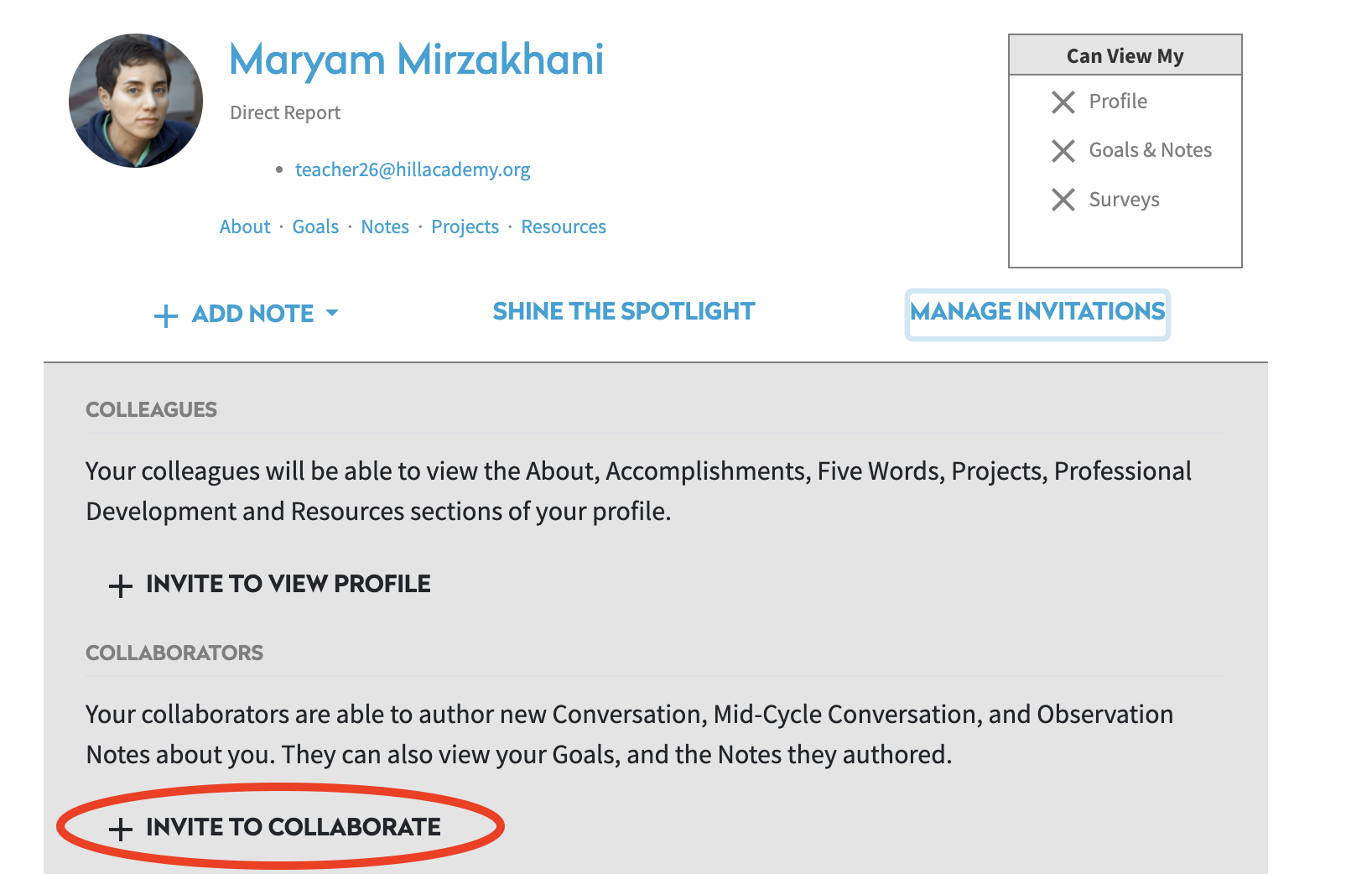The image size is (1372, 874).
Task: Click plus icon beside Invite to View Profile
Action: (x=121, y=586)
